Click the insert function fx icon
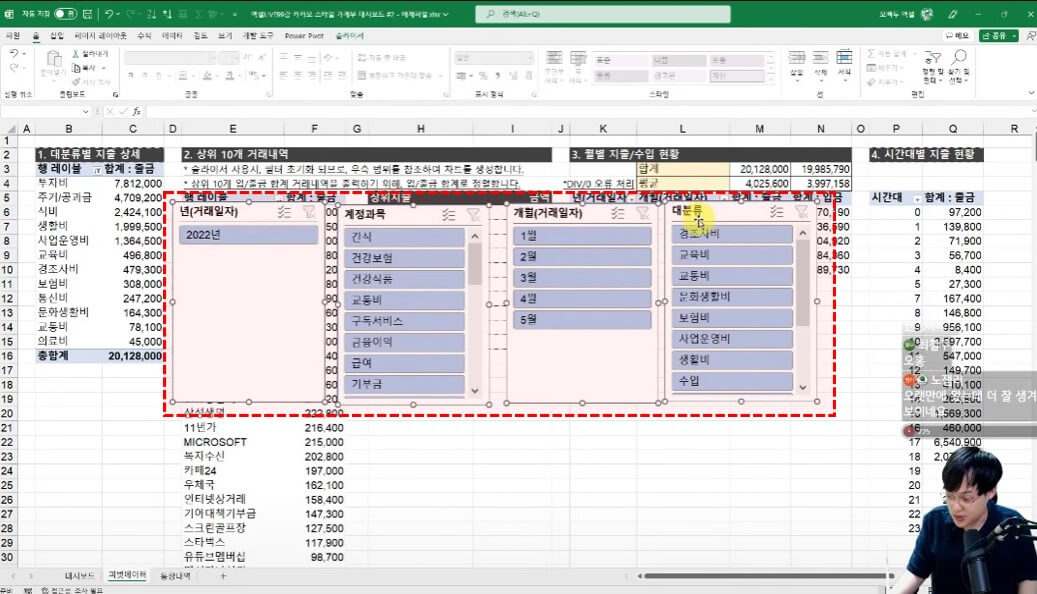This screenshot has height=594, width=1037. click(x=137, y=111)
